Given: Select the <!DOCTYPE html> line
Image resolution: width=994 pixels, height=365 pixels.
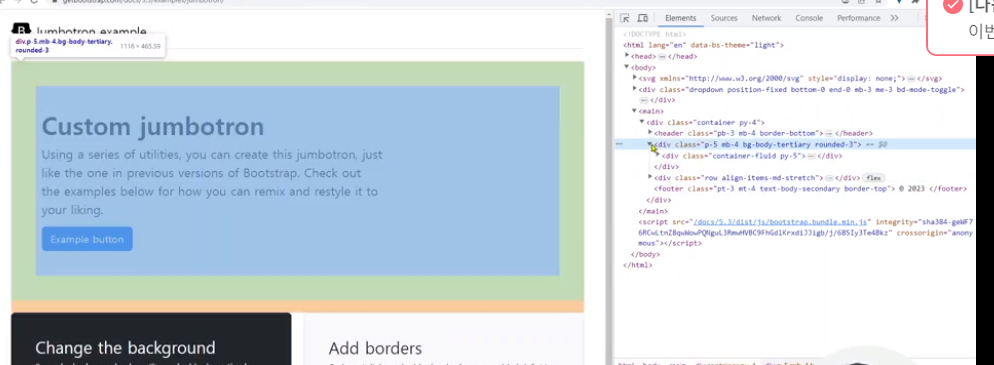Looking at the screenshot, I should (x=655, y=34).
